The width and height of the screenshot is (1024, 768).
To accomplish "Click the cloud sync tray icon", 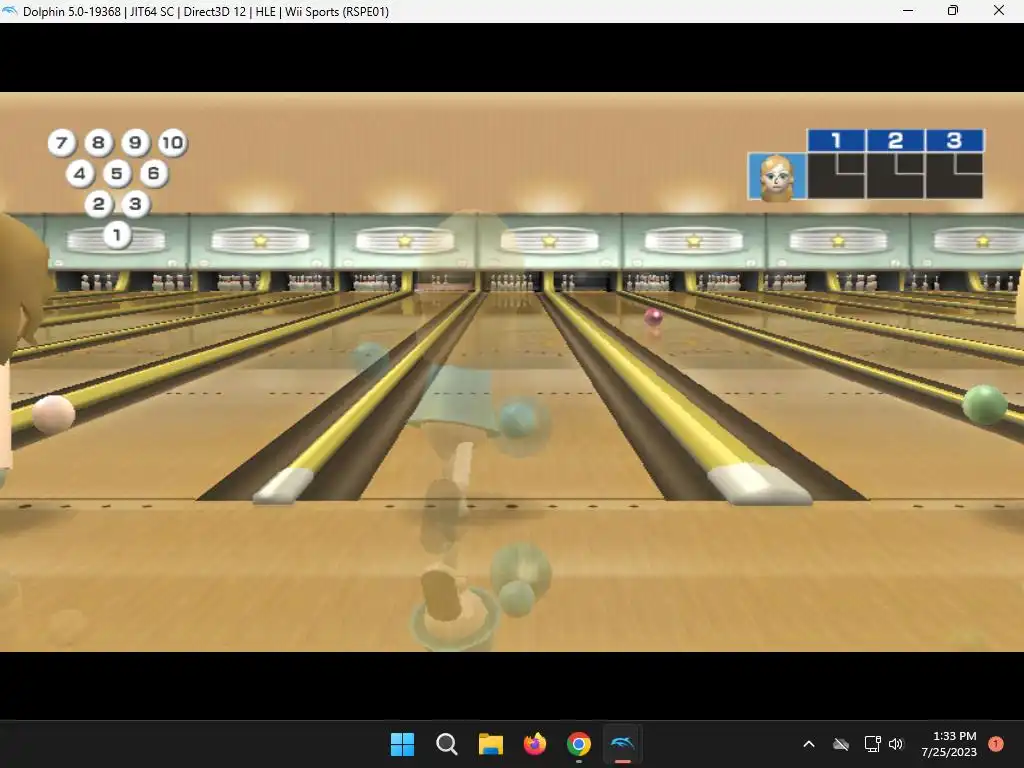I will 841,744.
